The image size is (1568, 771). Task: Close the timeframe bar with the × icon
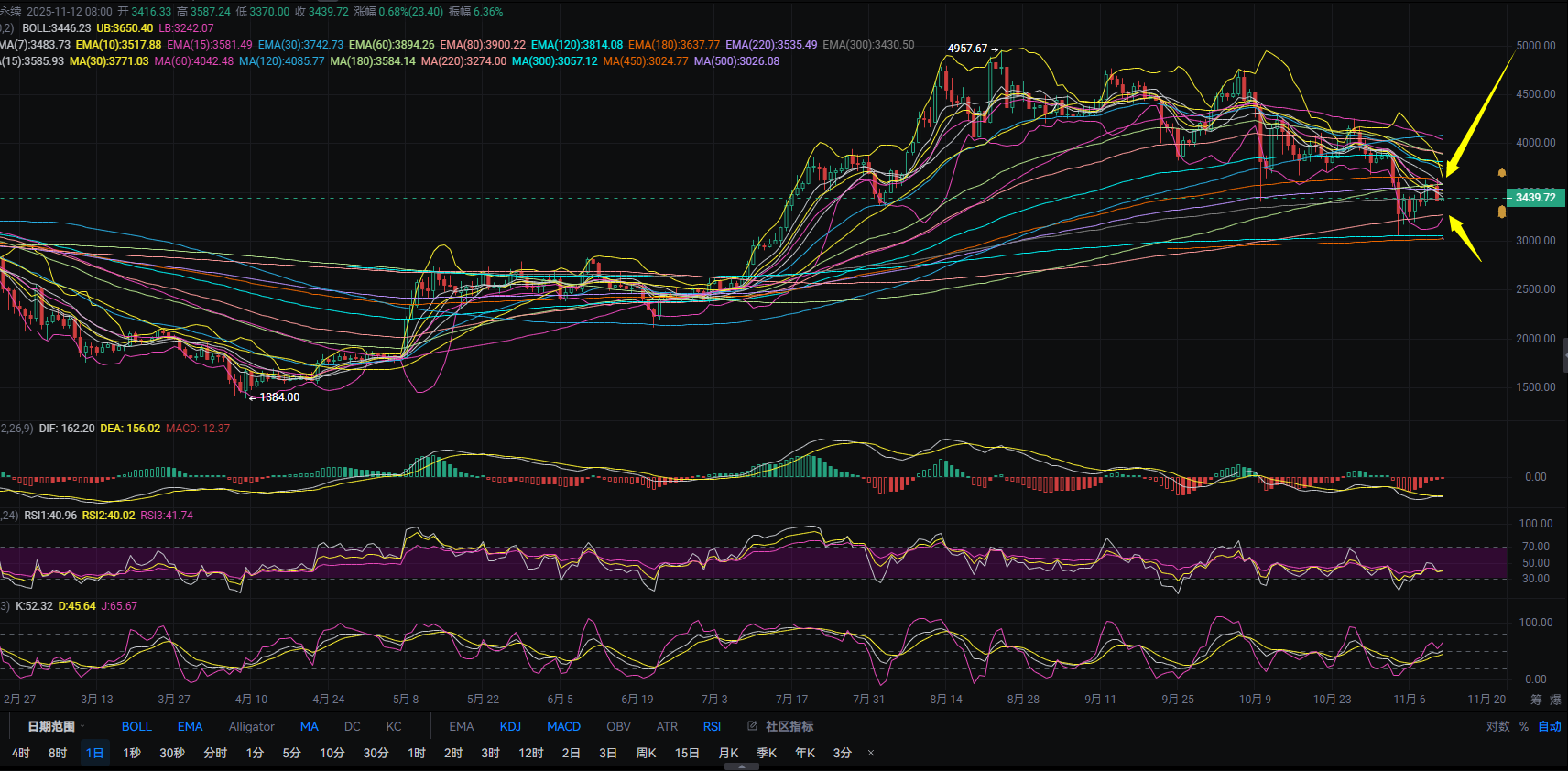(x=871, y=753)
